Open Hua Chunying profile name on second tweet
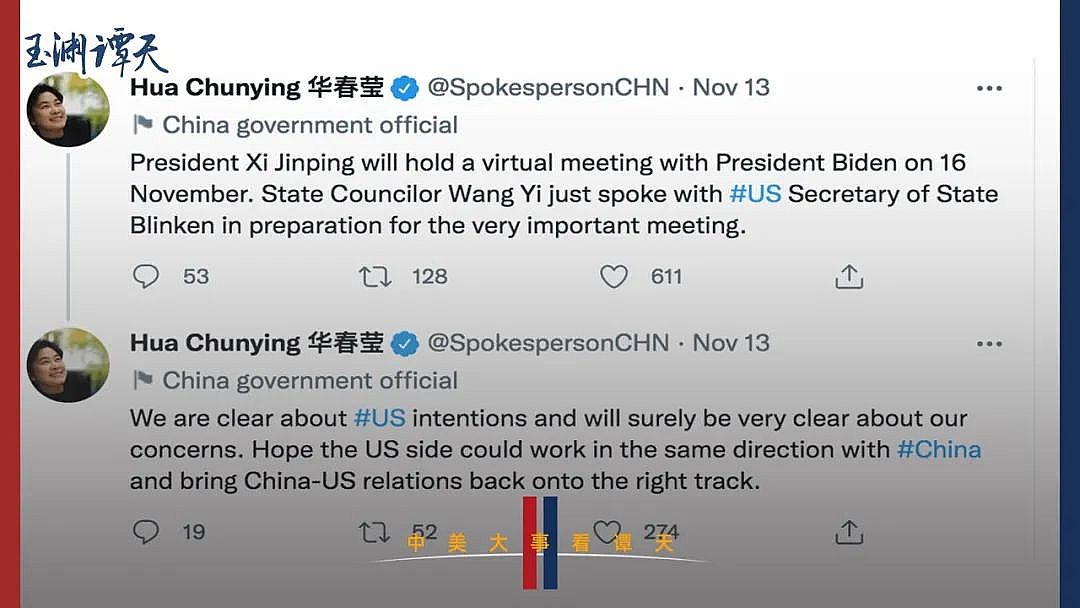The image size is (1080, 608). tap(215, 343)
